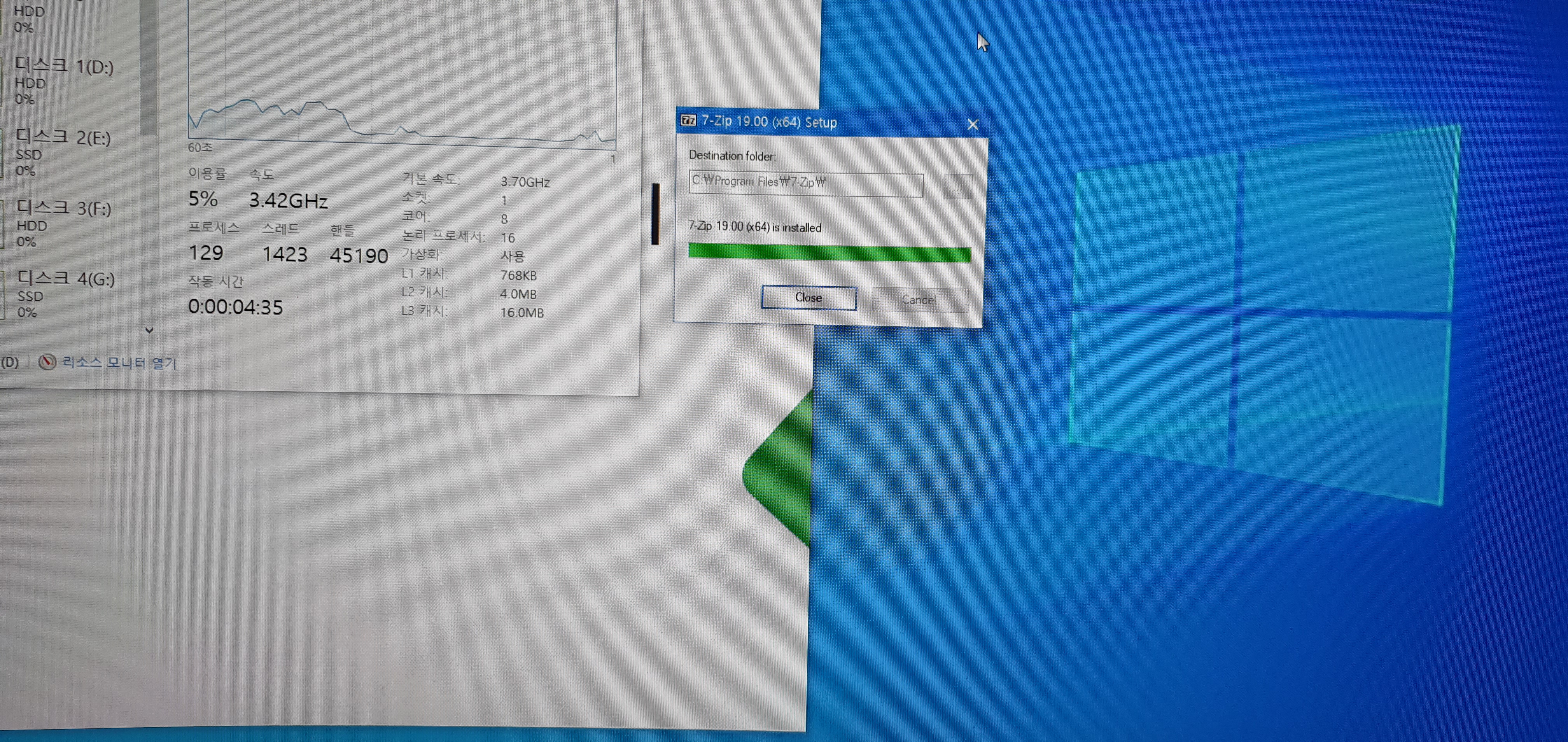The image size is (1568, 742).
Task: Click the threads count 1423
Action: tap(284, 254)
